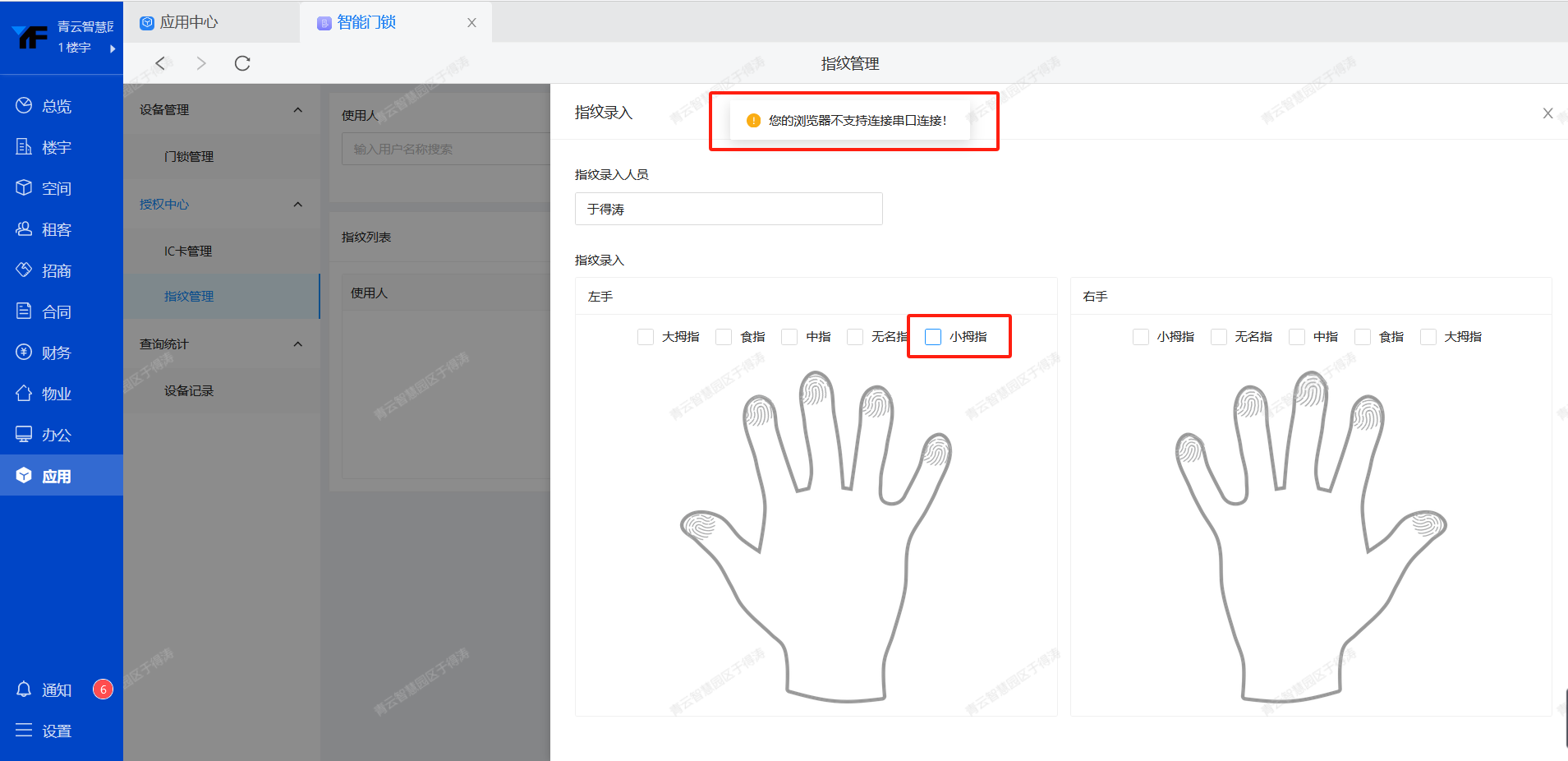This screenshot has width=1568, height=761.
Task: Close the 智能门锁 tab
Action: click(x=471, y=23)
